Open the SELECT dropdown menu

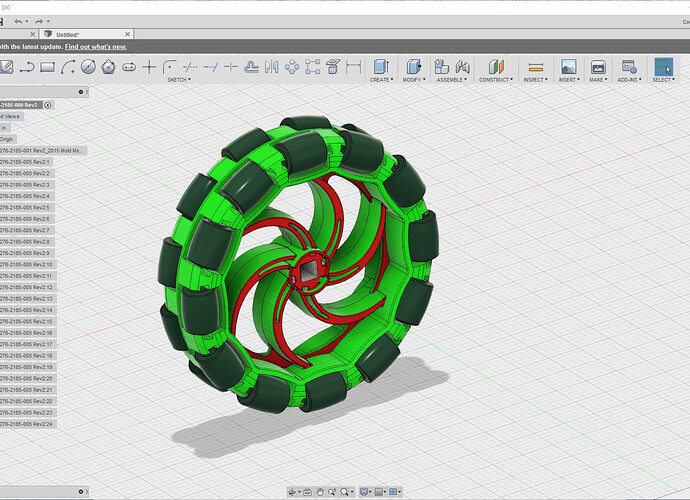point(664,80)
